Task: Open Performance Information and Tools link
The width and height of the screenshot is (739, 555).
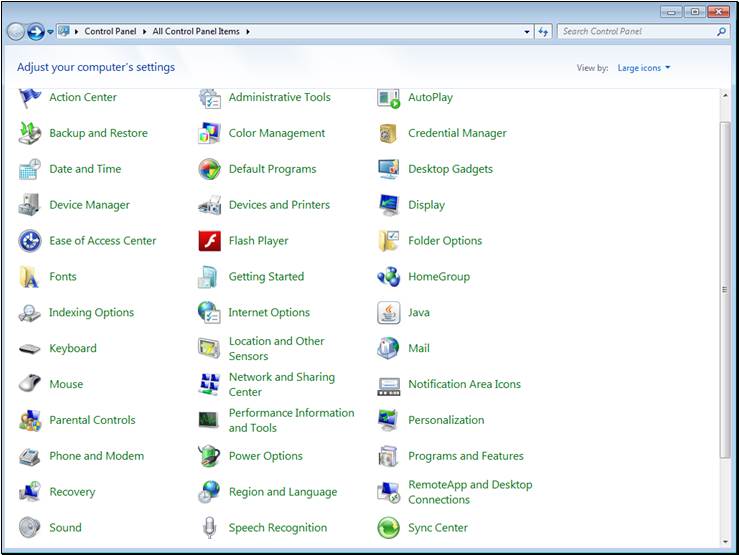Action: (x=291, y=420)
